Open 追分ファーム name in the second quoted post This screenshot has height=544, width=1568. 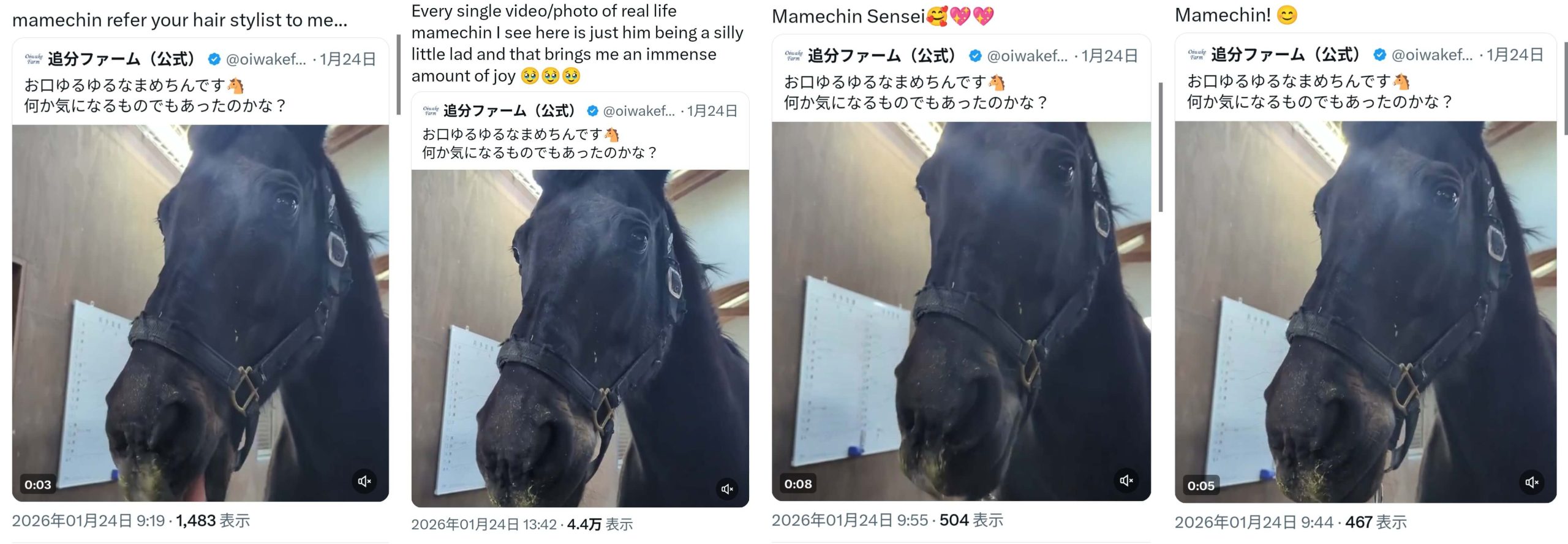509,111
